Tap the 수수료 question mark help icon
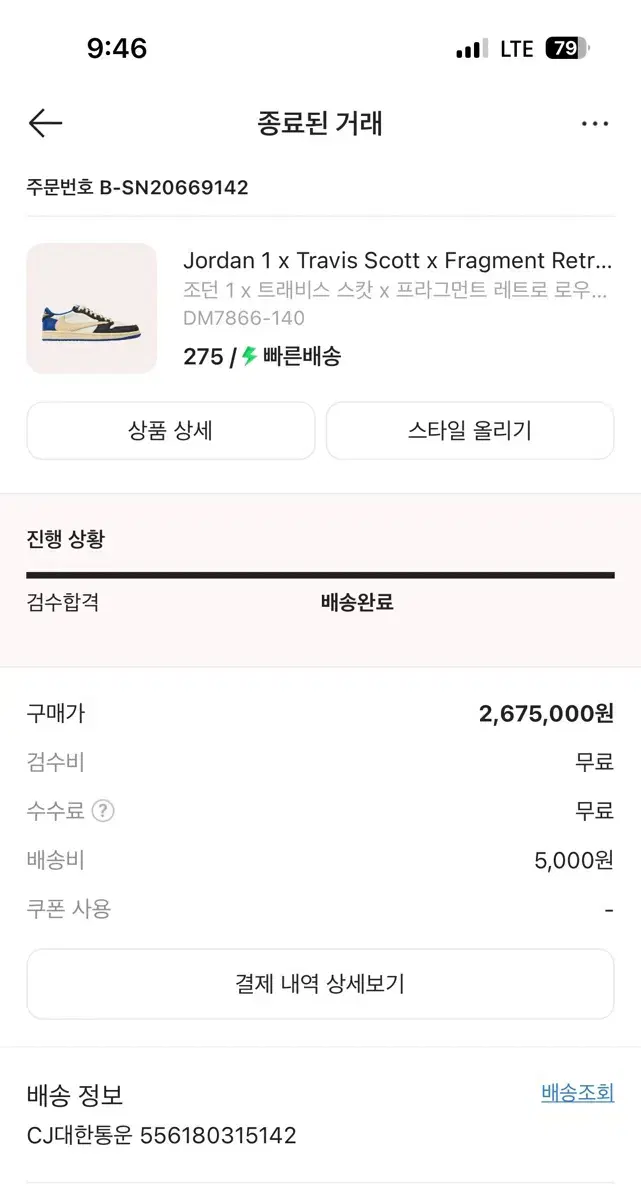Image resolution: width=641 pixels, height=1200 pixels. pos(103,811)
